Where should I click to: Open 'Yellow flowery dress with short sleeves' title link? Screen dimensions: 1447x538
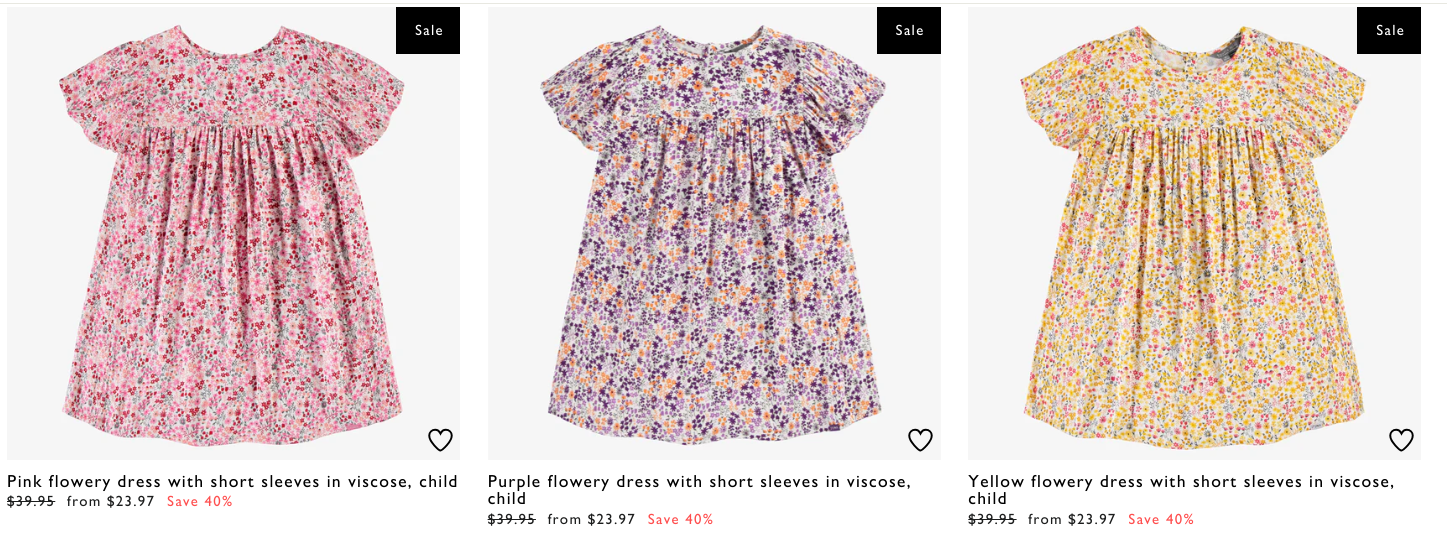click(x=1181, y=490)
